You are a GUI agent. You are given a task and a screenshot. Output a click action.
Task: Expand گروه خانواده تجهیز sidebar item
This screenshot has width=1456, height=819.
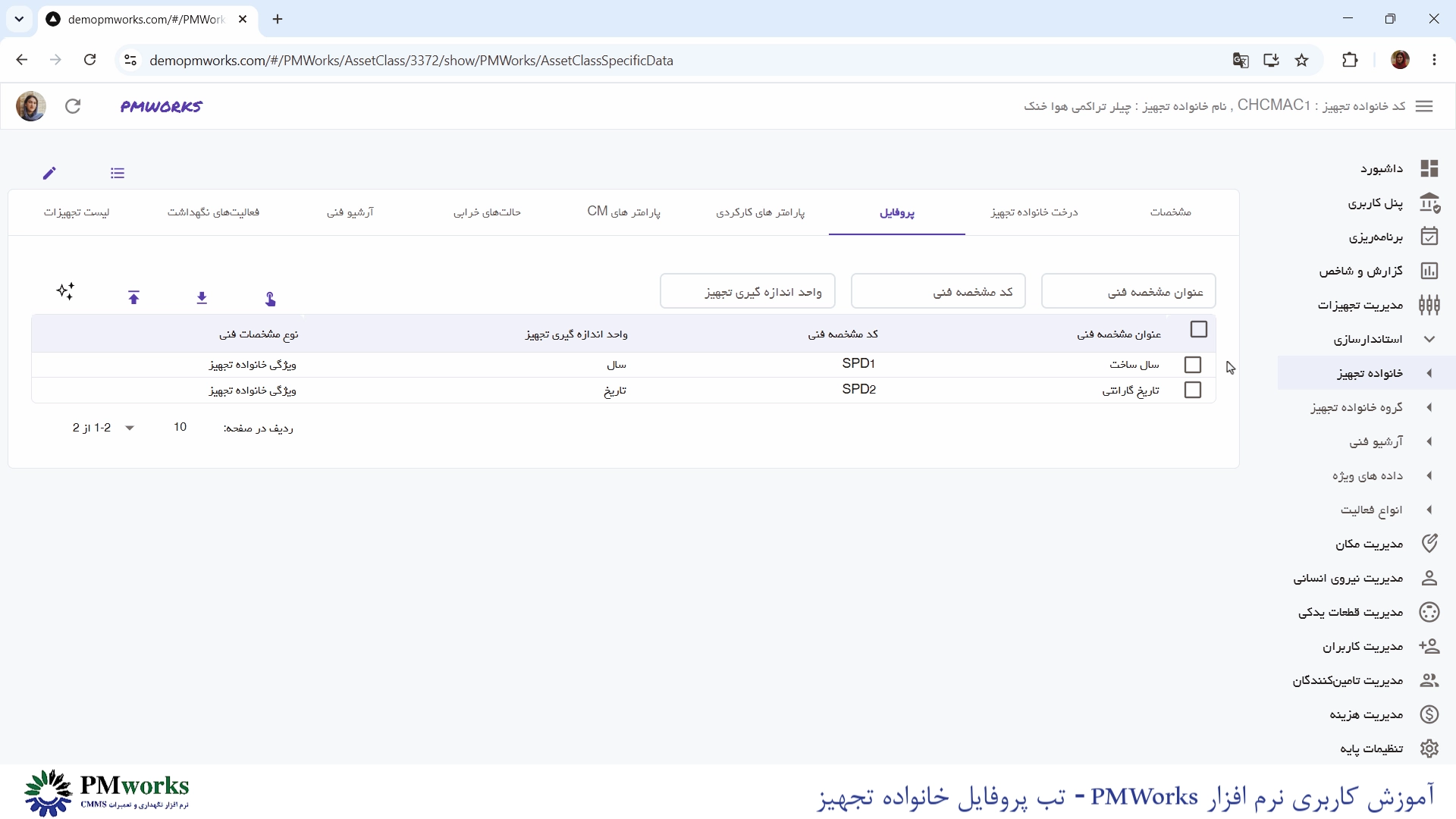[x=1429, y=407]
